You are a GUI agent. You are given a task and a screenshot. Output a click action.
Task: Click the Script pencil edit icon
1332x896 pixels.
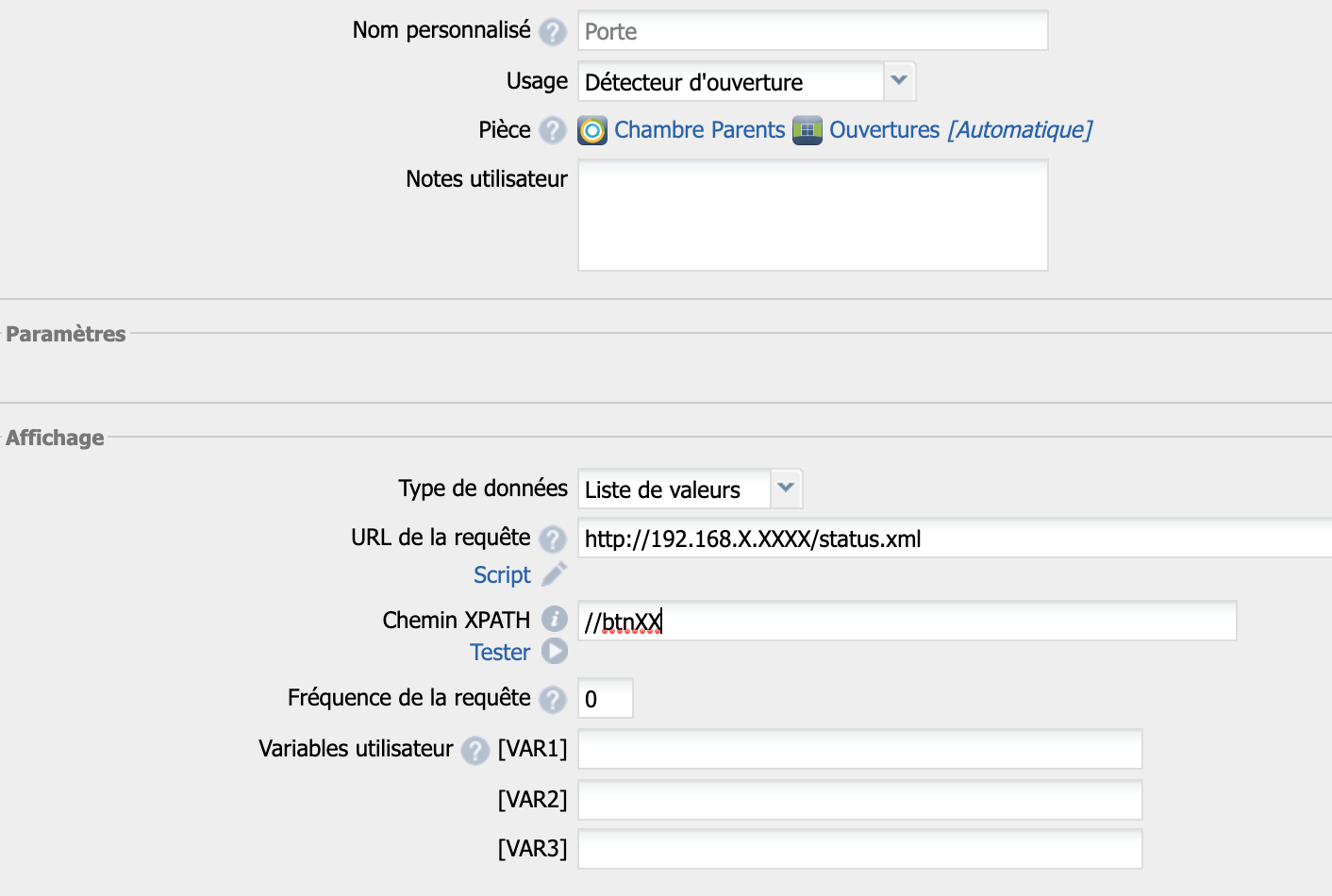(555, 573)
